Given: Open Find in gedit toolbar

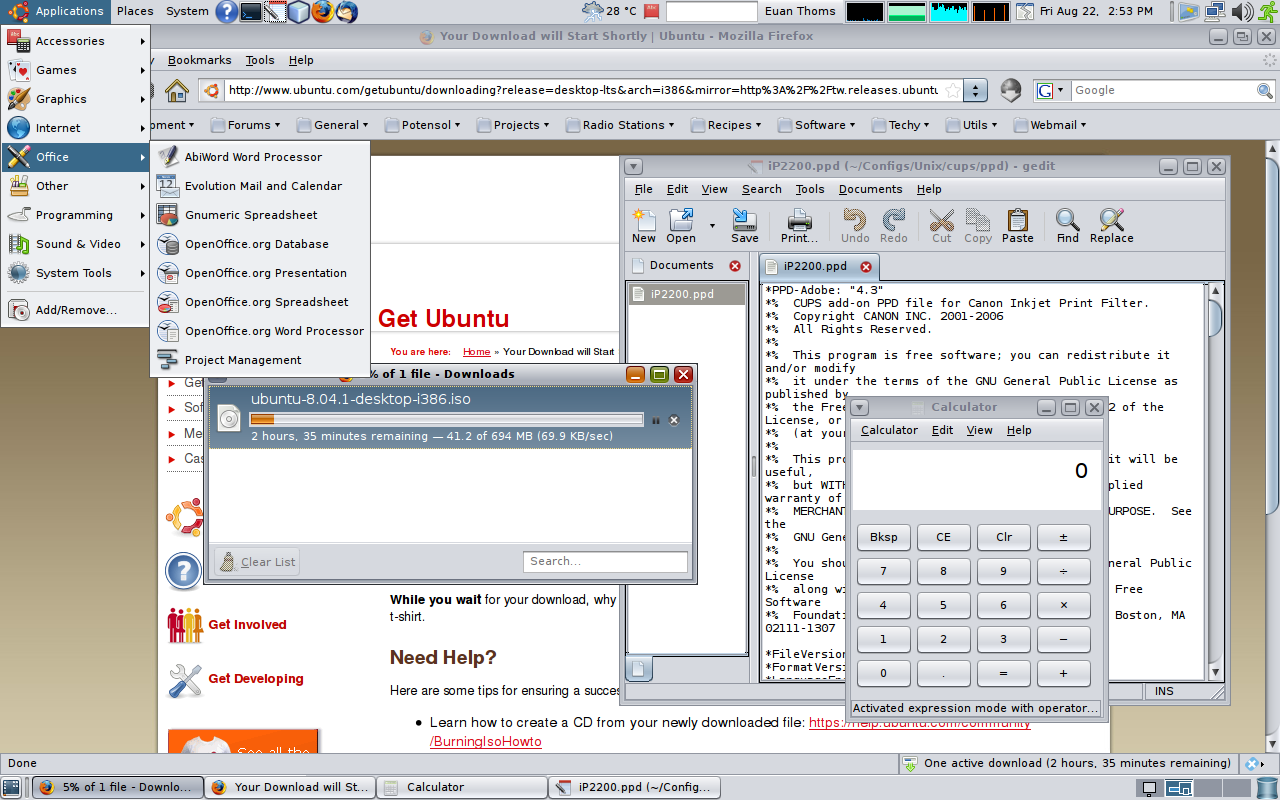Looking at the screenshot, I should 1068,225.
